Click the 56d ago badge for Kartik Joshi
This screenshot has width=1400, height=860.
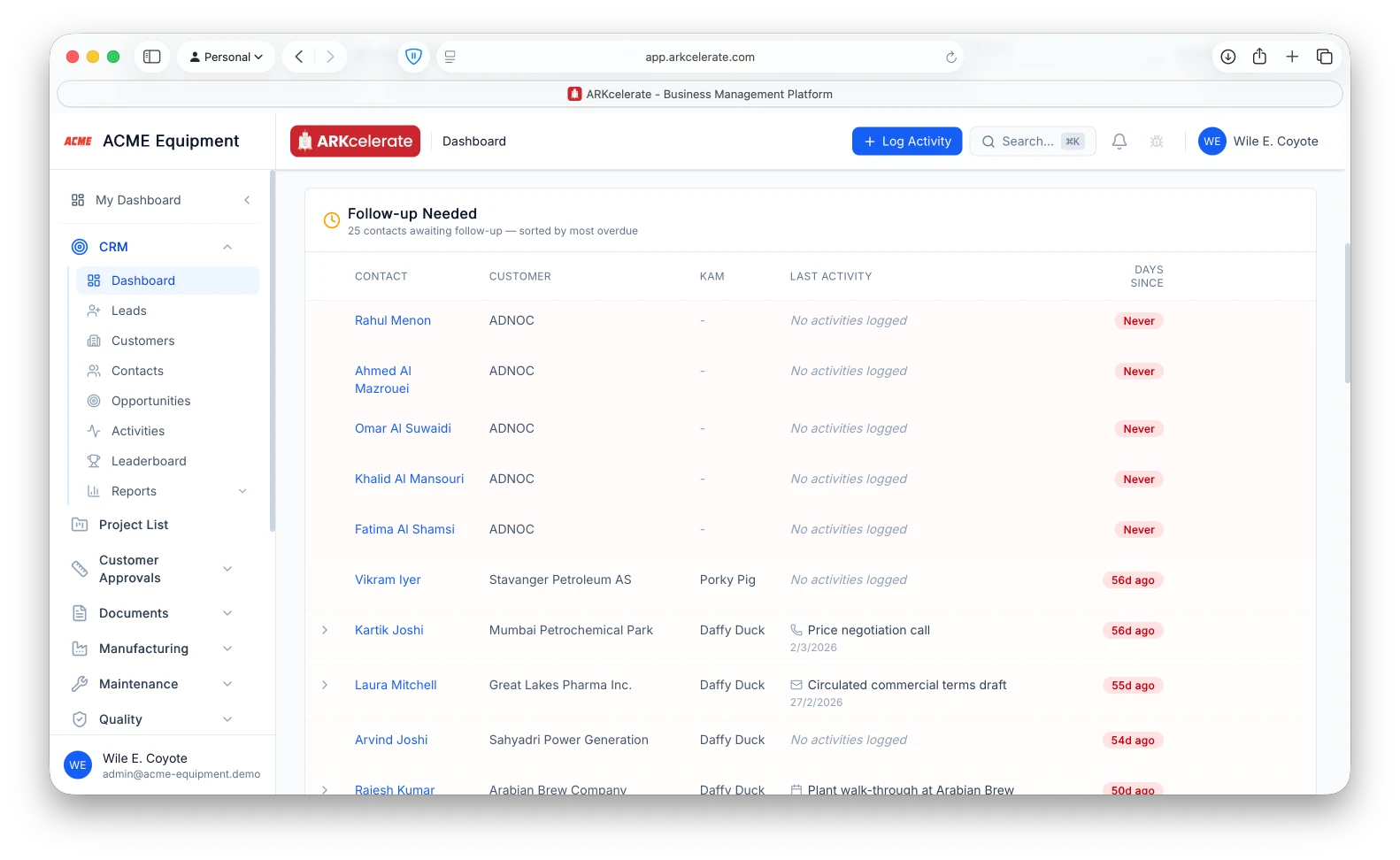(1133, 631)
